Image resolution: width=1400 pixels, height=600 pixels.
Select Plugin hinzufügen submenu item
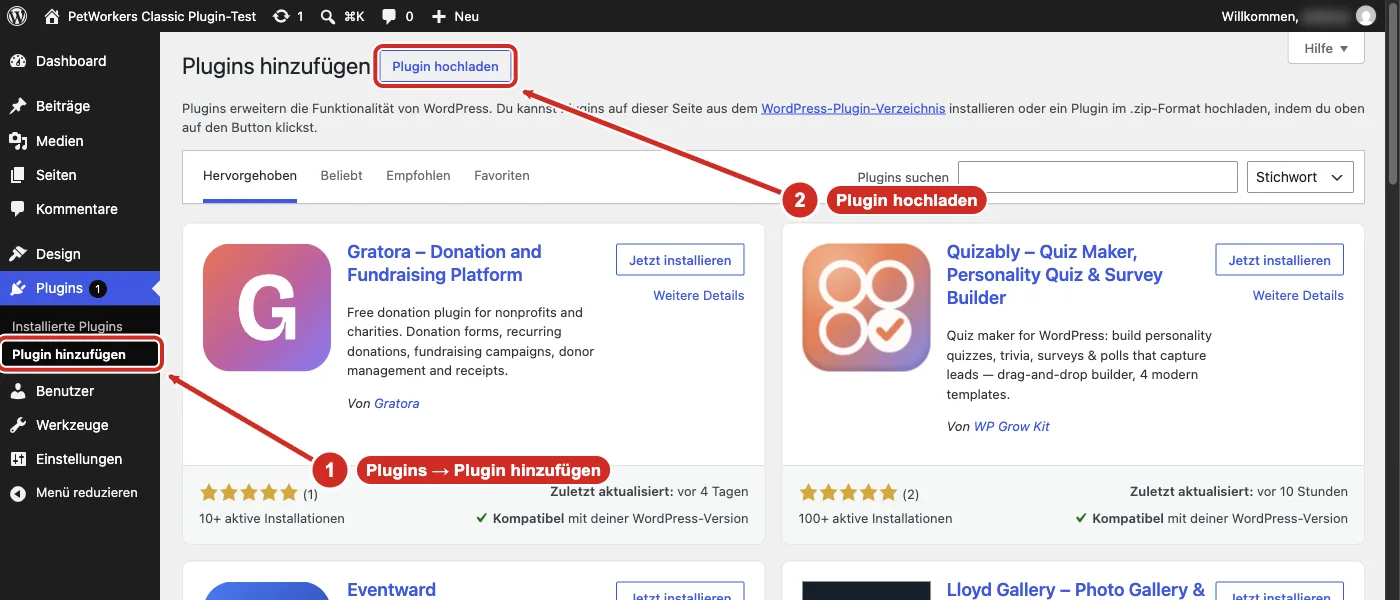click(69, 354)
